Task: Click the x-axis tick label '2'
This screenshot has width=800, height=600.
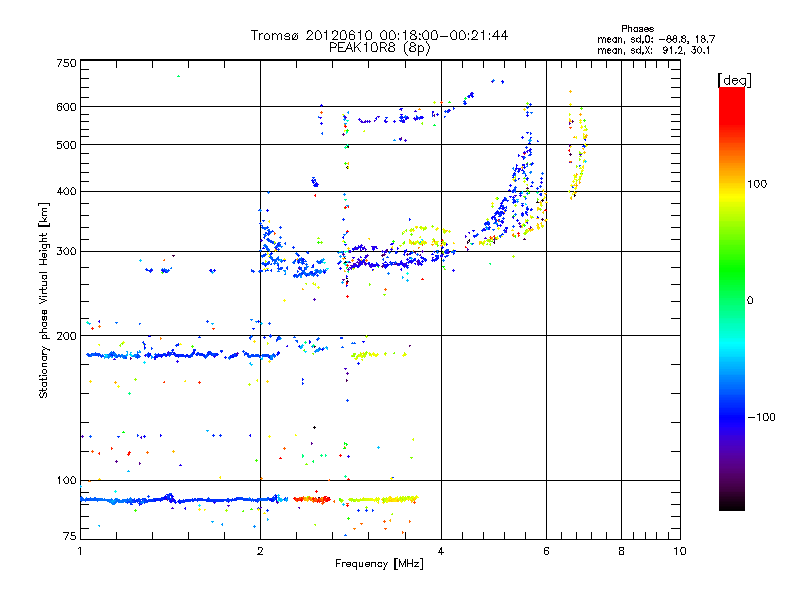Action: pyautogui.click(x=260, y=551)
